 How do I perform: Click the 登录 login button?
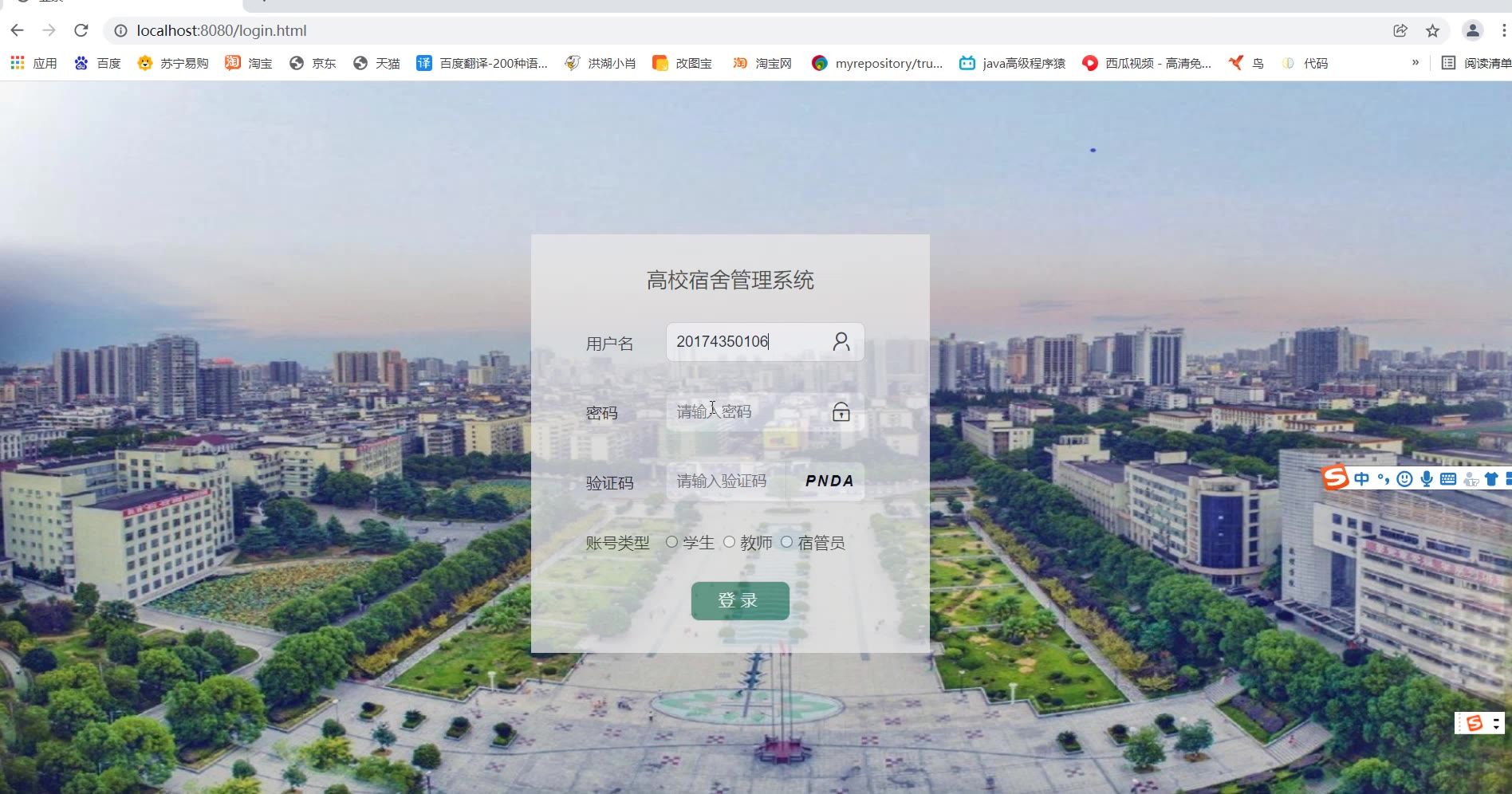(740, 601)
